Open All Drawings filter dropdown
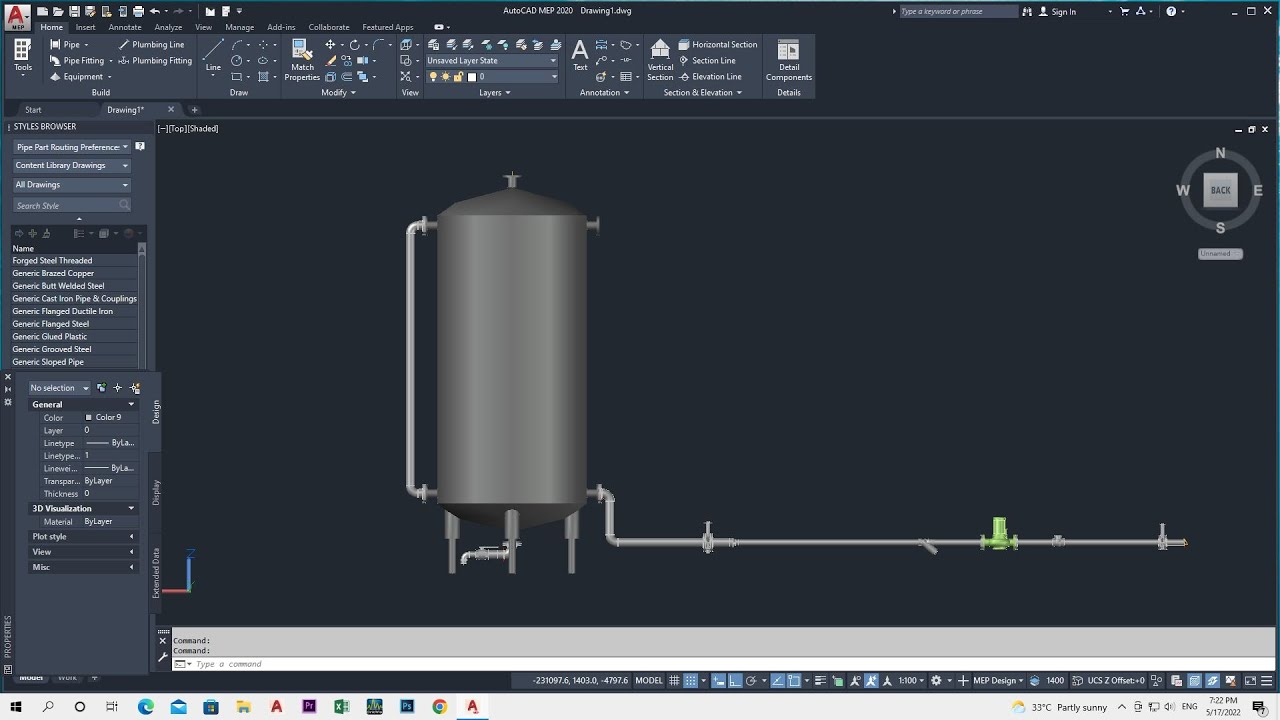The width and height of the screenshot is (1280, 720). click(72, 184)
